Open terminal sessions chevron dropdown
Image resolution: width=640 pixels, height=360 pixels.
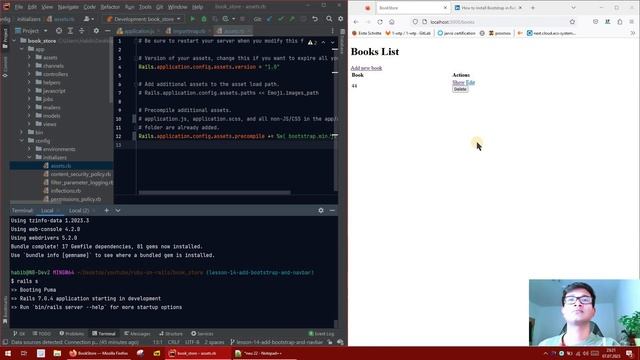[x=118, y=211]
